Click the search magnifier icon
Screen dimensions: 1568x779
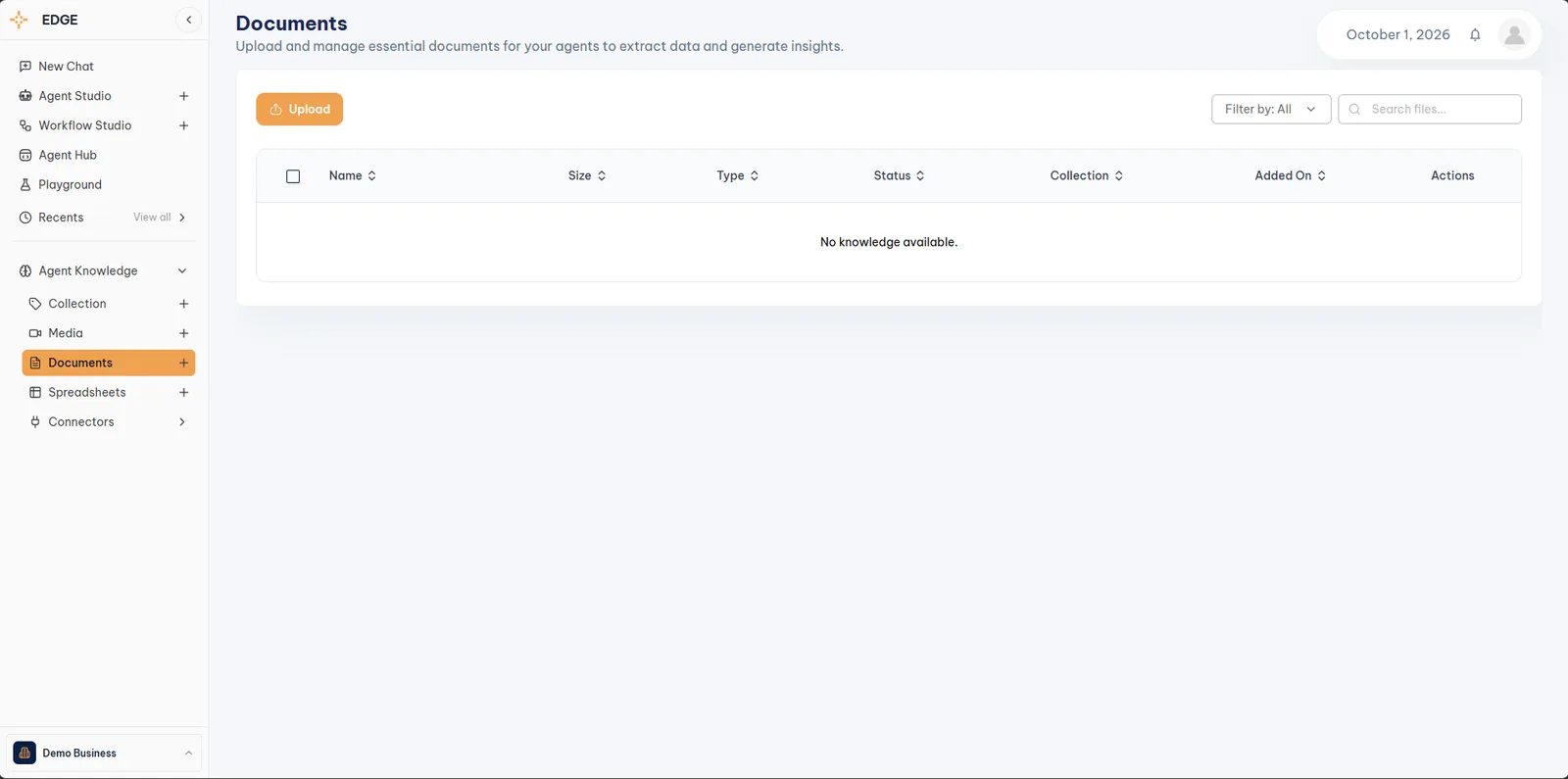coord(1355,110)
